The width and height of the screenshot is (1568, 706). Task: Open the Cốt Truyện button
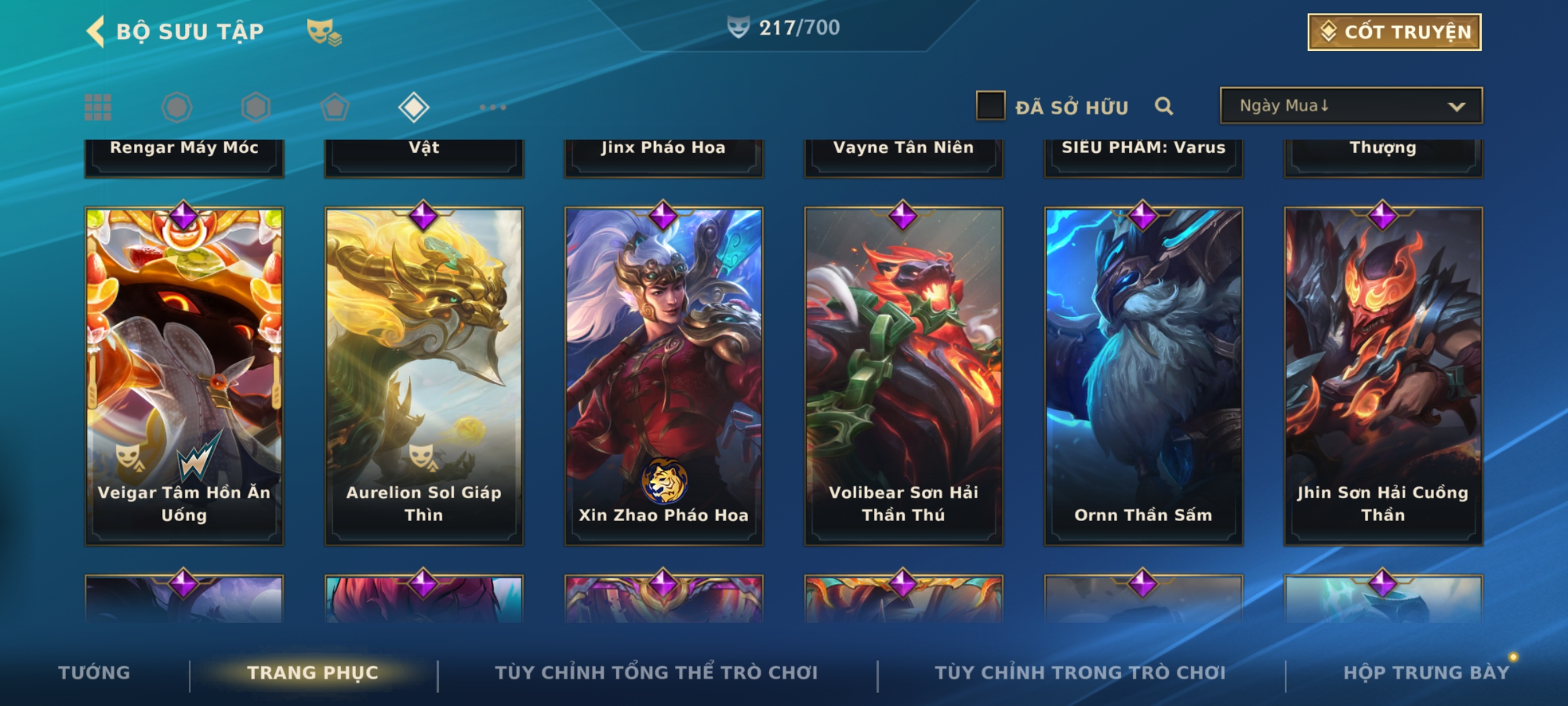(1394, 31)
